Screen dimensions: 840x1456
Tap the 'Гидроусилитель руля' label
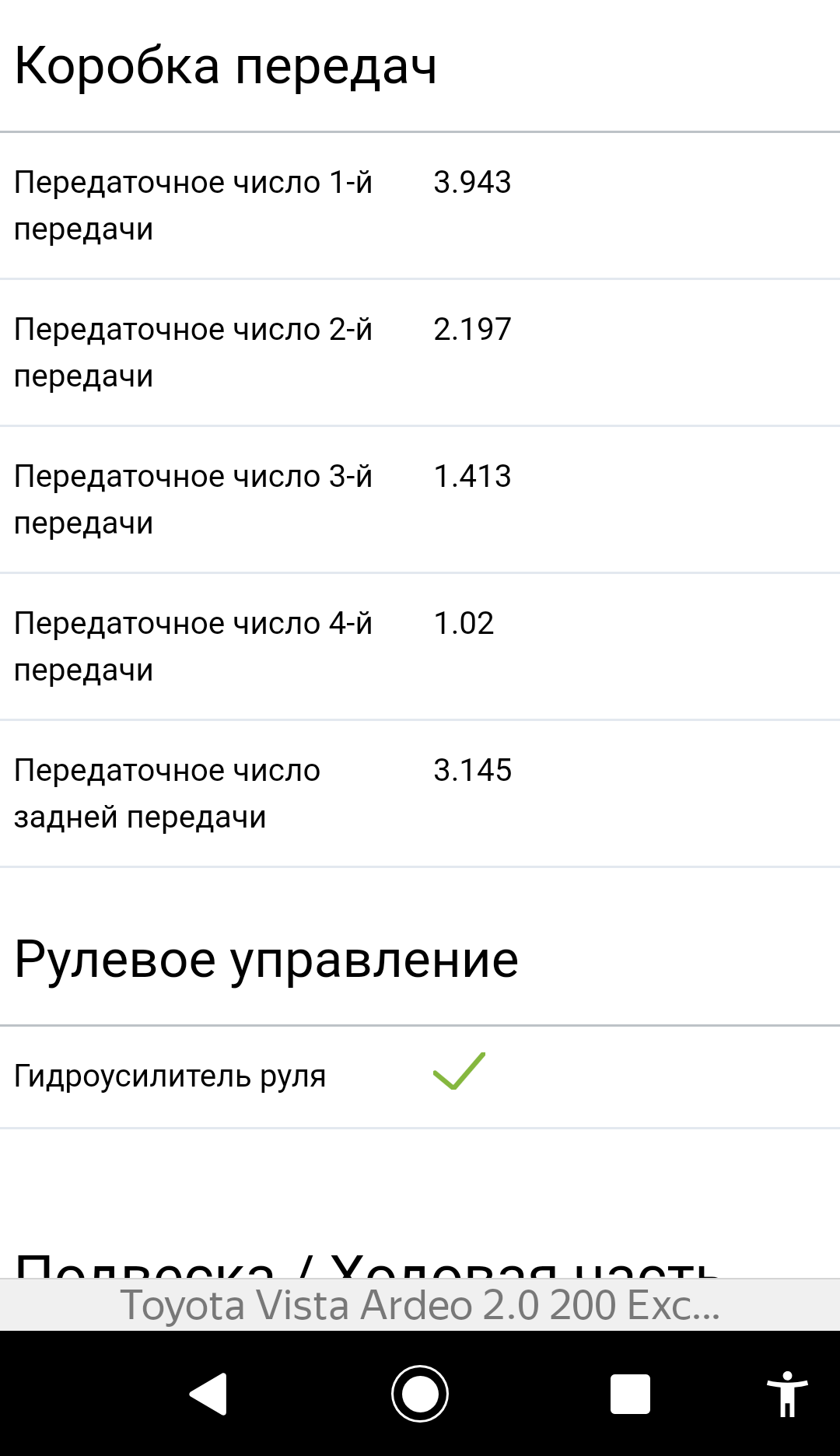tap(170, 1076)
